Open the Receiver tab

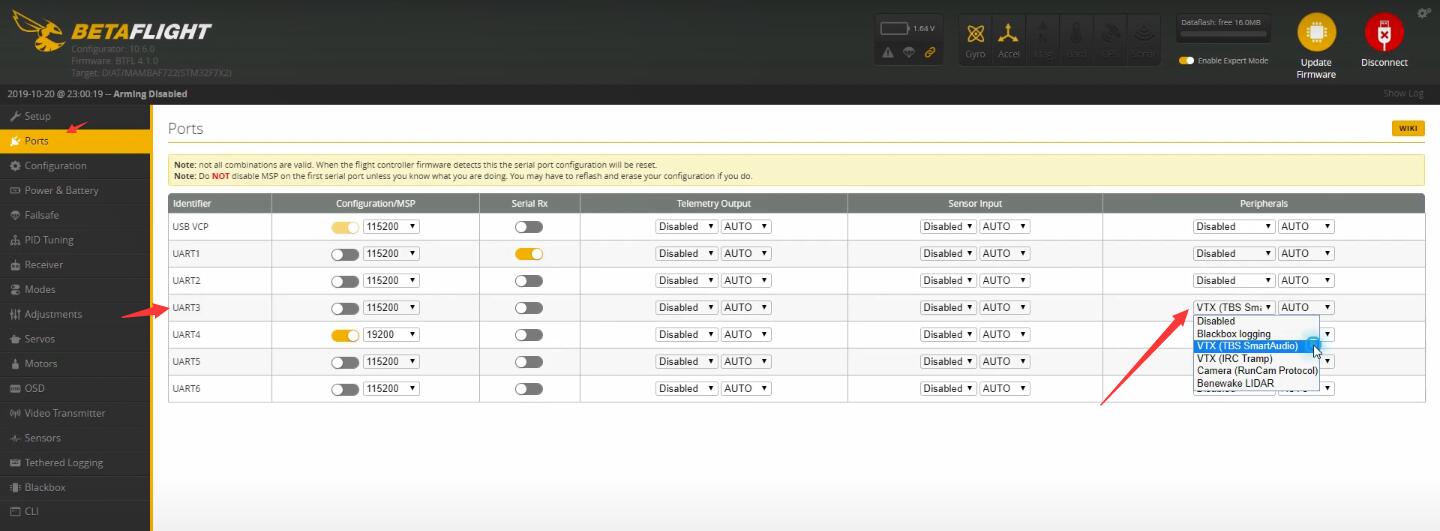coord(76,265)
